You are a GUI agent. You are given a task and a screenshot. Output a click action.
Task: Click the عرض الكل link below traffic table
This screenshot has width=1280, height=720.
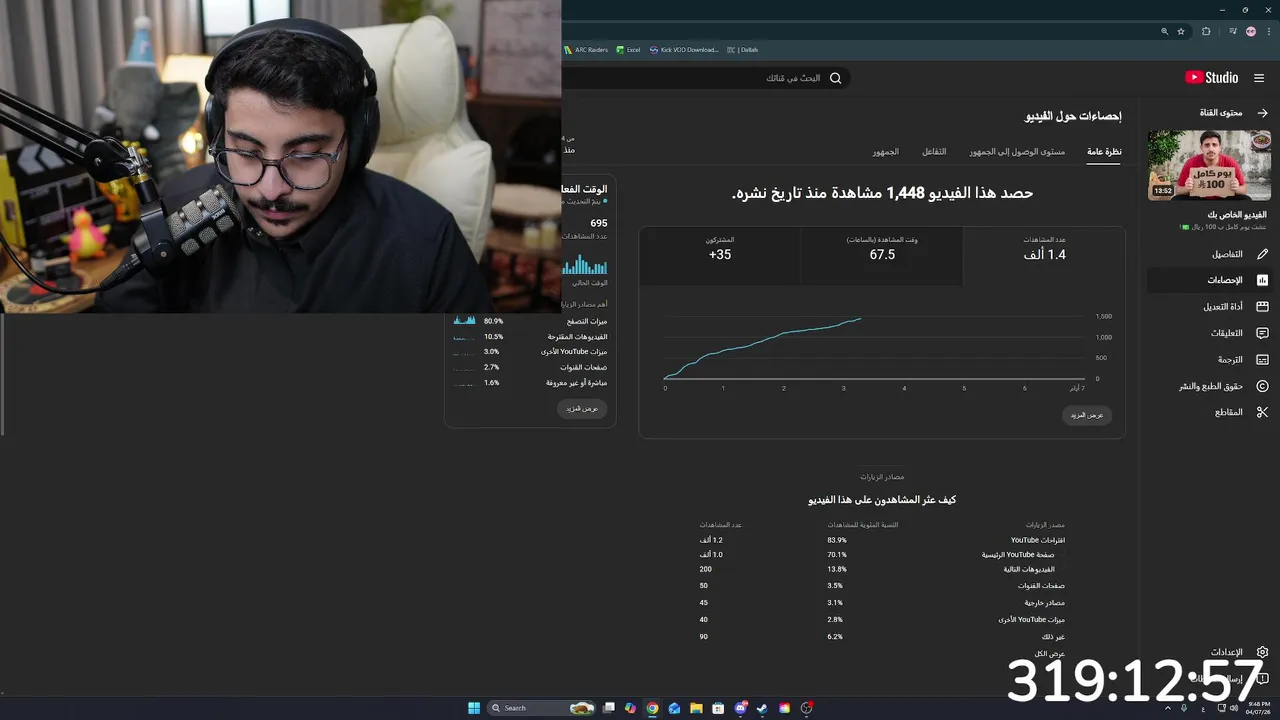click(1049, 653)
